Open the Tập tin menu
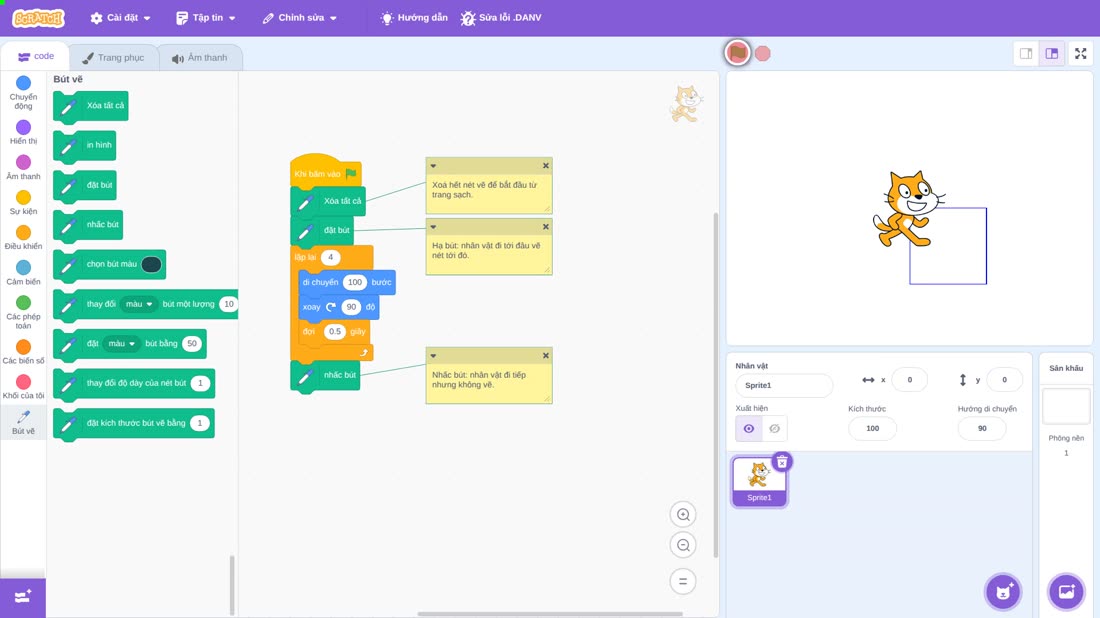The image size is (1100, 618). (206, 18)
